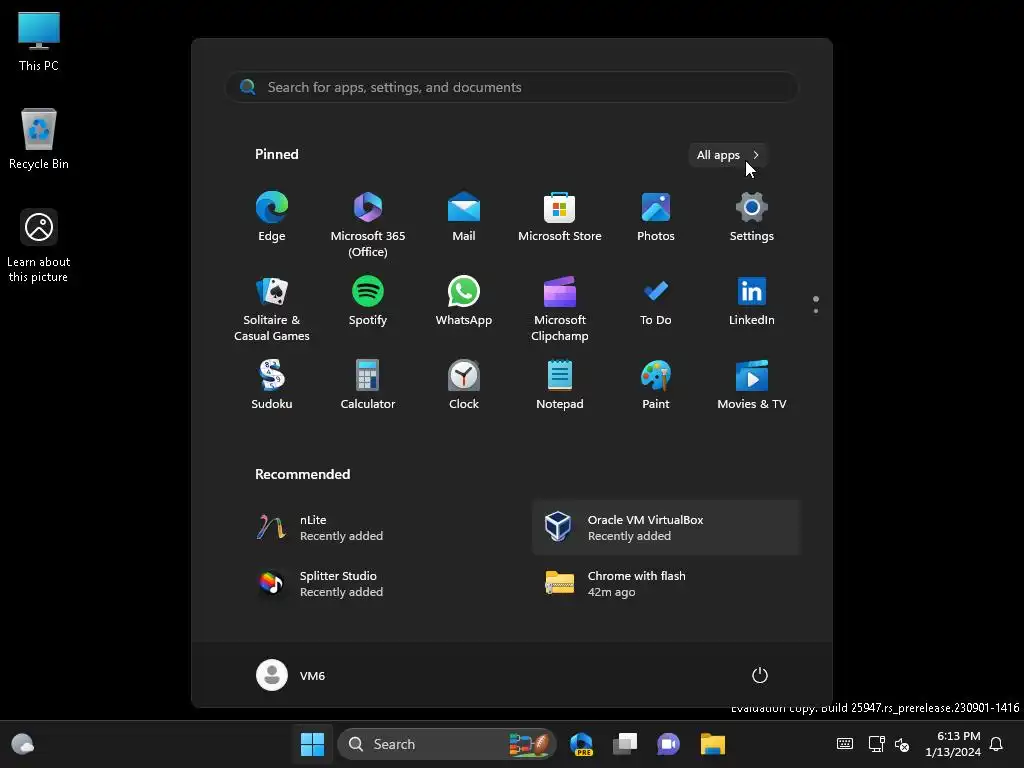Open the To Do app
Image resolution: width=1024 pixels, height=768 pixels.
pos(656,301)
